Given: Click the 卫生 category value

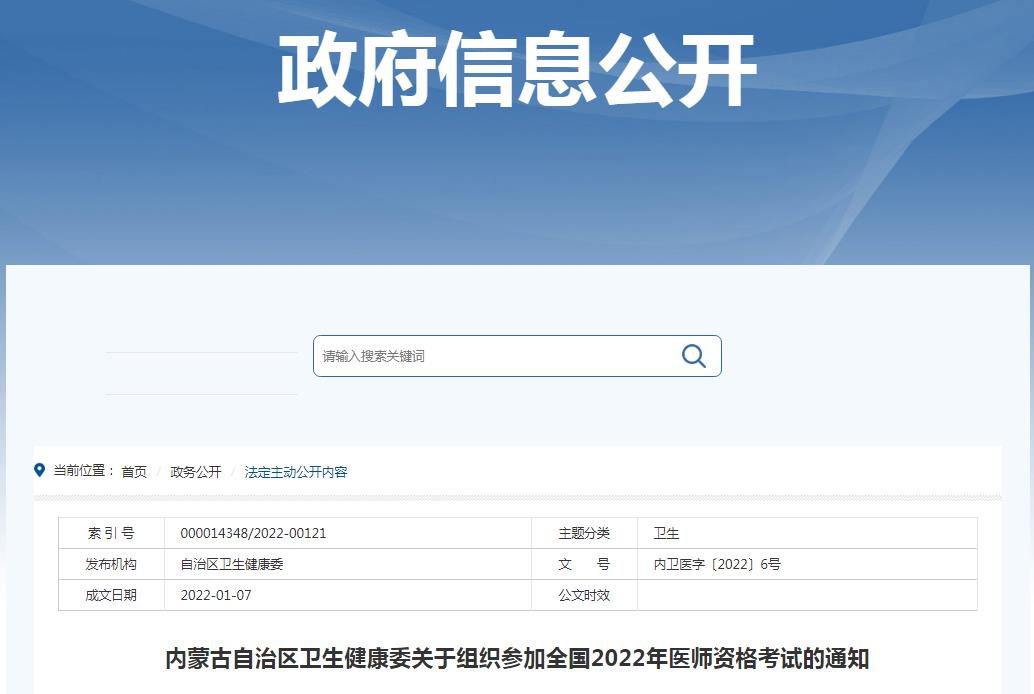Looking at the screenshot, I should pyautogui.click(x=666, y=533).
